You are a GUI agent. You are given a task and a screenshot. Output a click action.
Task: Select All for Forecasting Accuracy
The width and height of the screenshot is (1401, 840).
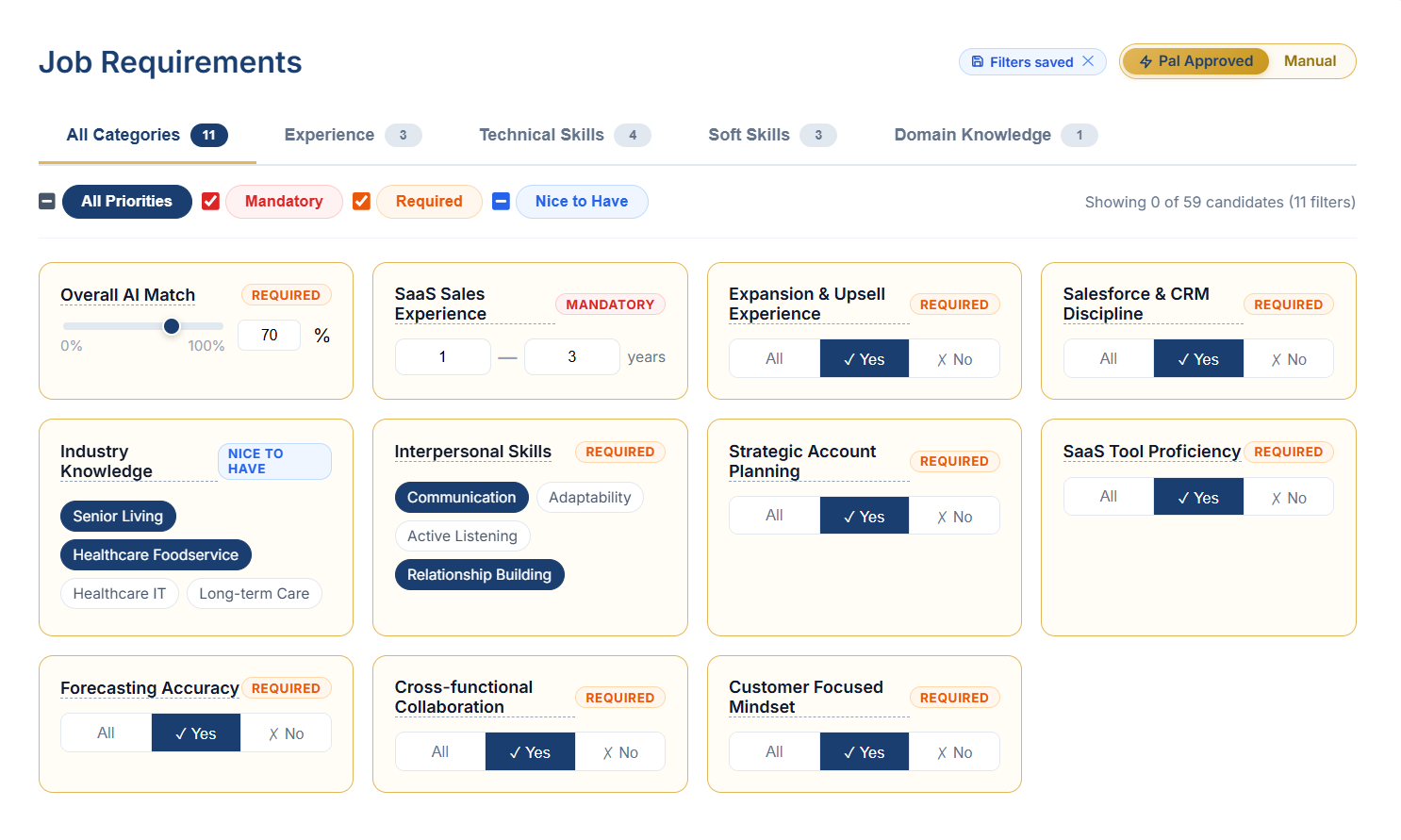point(107,733)
